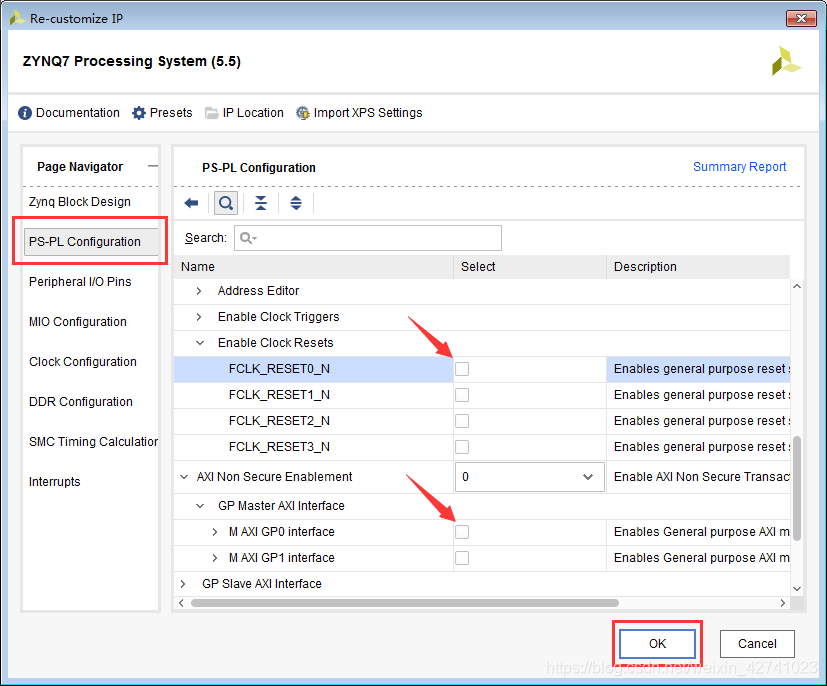Select the FCLK_RESET3_N row name
827x686 pixels.
pos(280,447)
